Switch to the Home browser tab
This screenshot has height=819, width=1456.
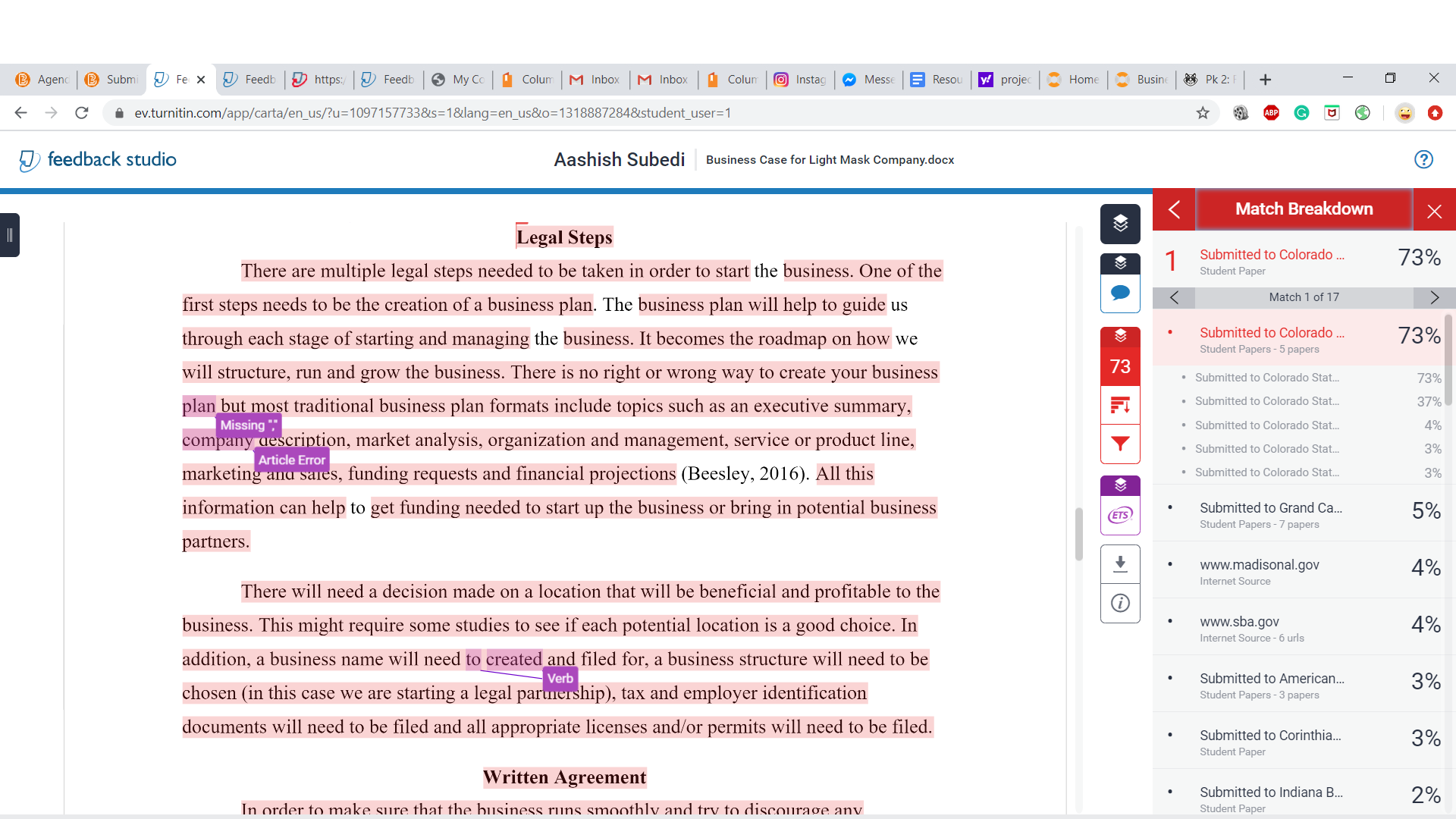click(x=1073, y=80)
